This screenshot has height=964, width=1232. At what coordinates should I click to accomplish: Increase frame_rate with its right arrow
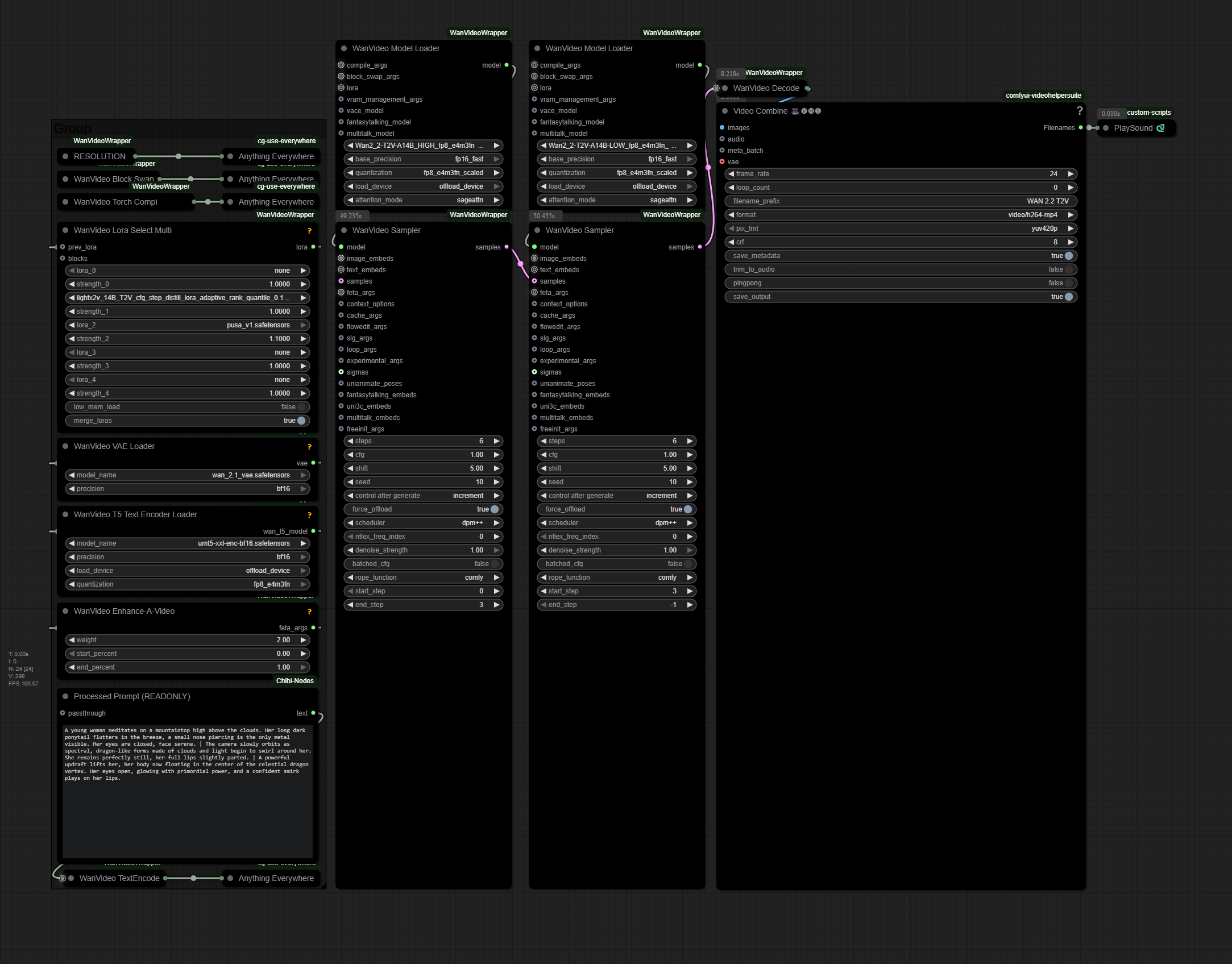(1071, 174)
